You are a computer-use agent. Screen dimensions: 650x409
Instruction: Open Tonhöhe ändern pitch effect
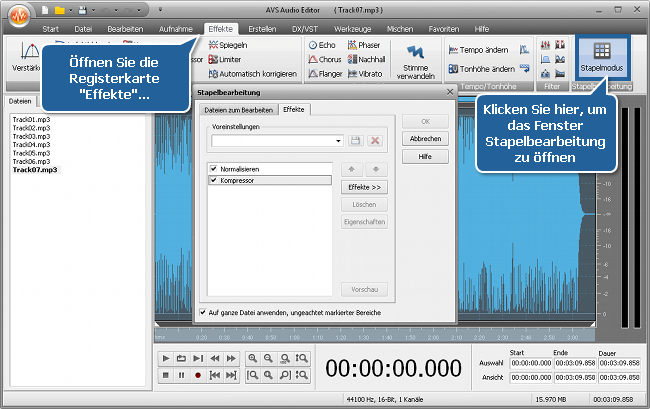pyautogui.click(x=482, y=69)
